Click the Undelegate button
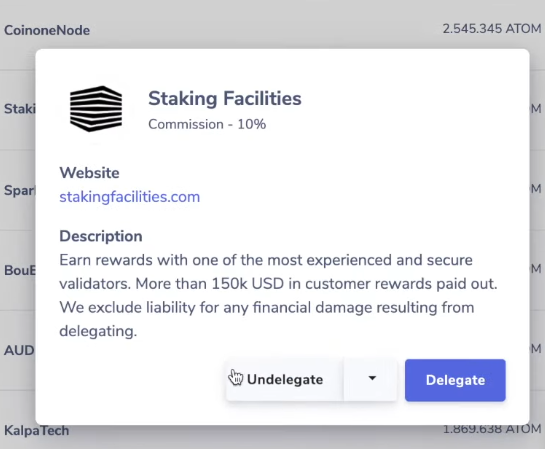The width and height of the screenshot is (545, 449). click(284, 379)
